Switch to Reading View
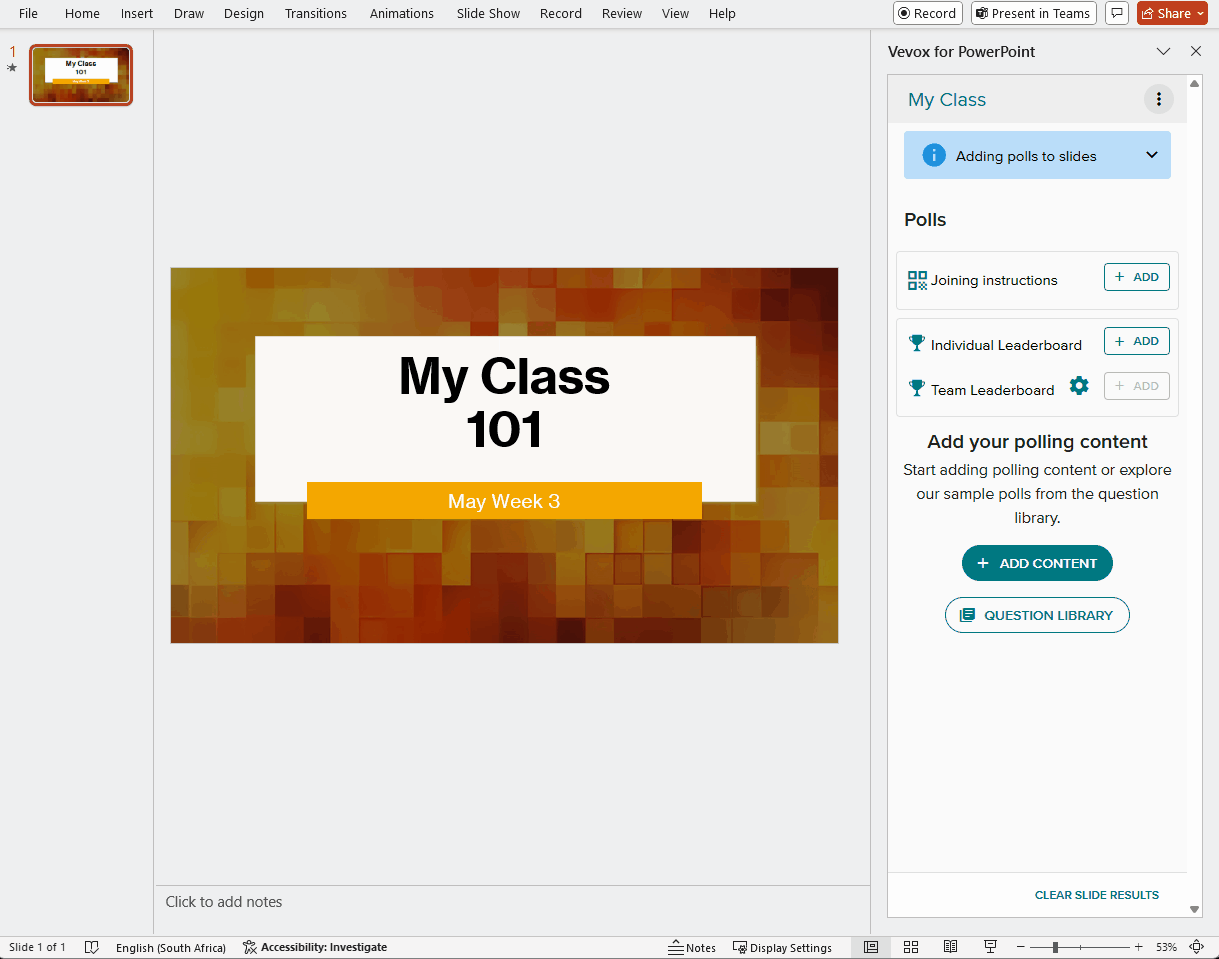Image resolution: width=1219 pixels, height=959 pixels. (950, 946)
